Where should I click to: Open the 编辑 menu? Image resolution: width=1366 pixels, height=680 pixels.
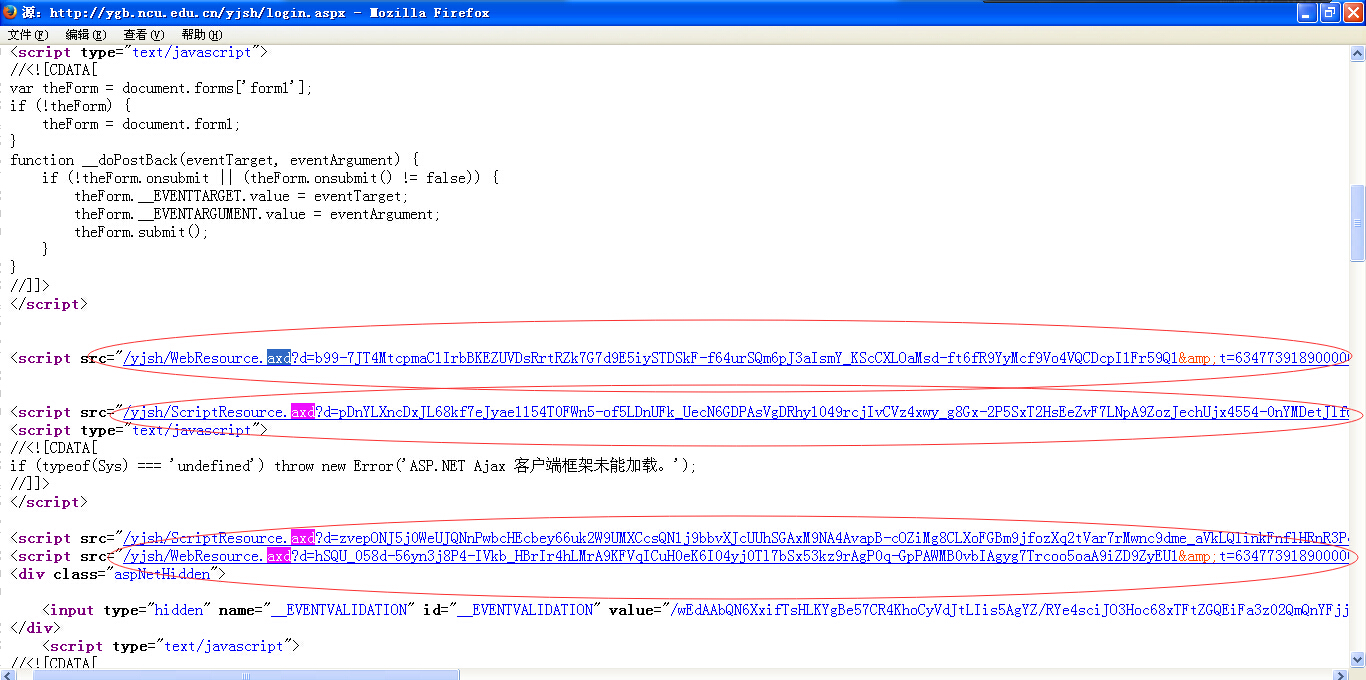coord(85,35)
